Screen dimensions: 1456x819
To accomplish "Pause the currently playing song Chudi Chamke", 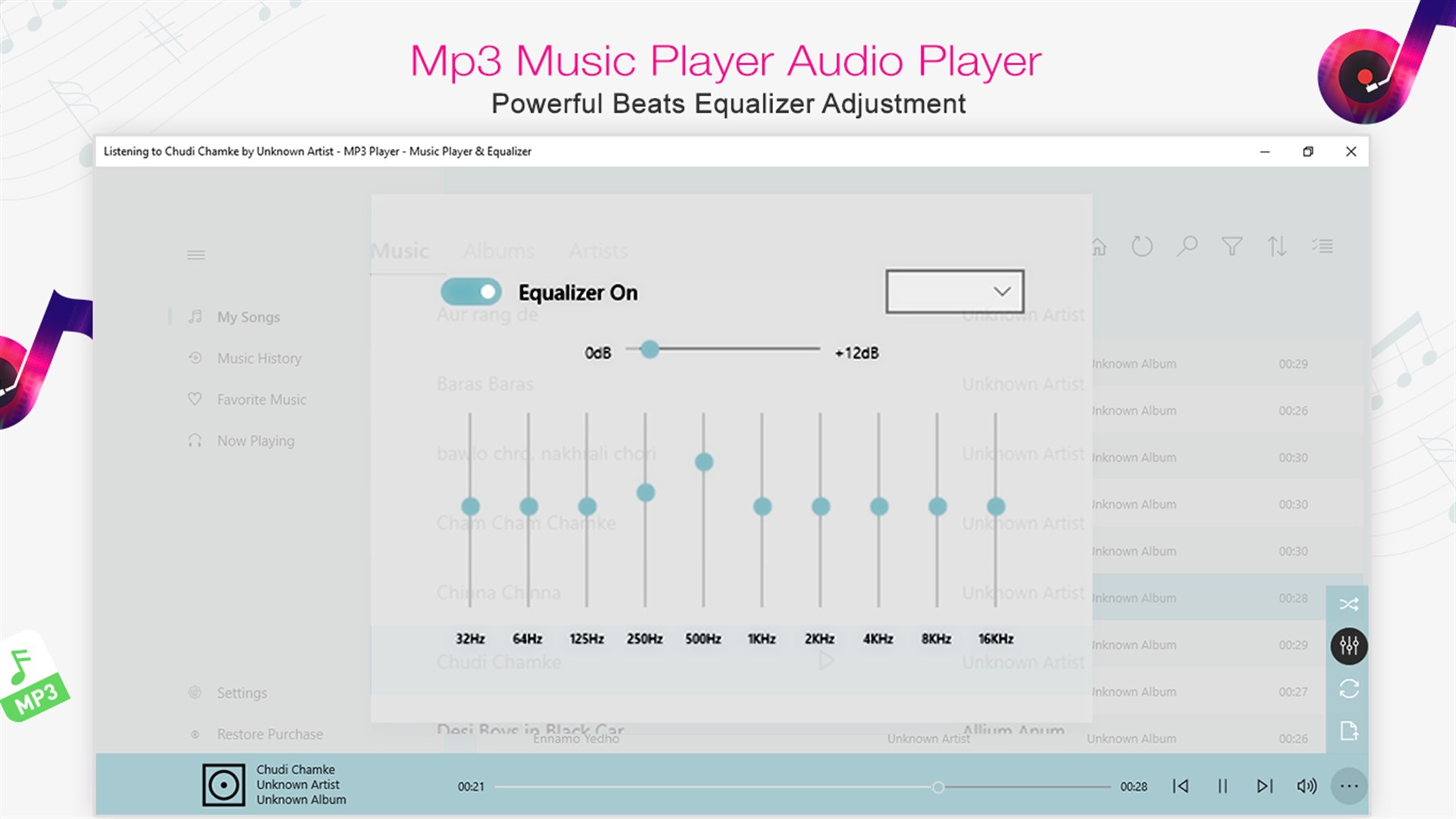I will click(x=1223, y=786).
